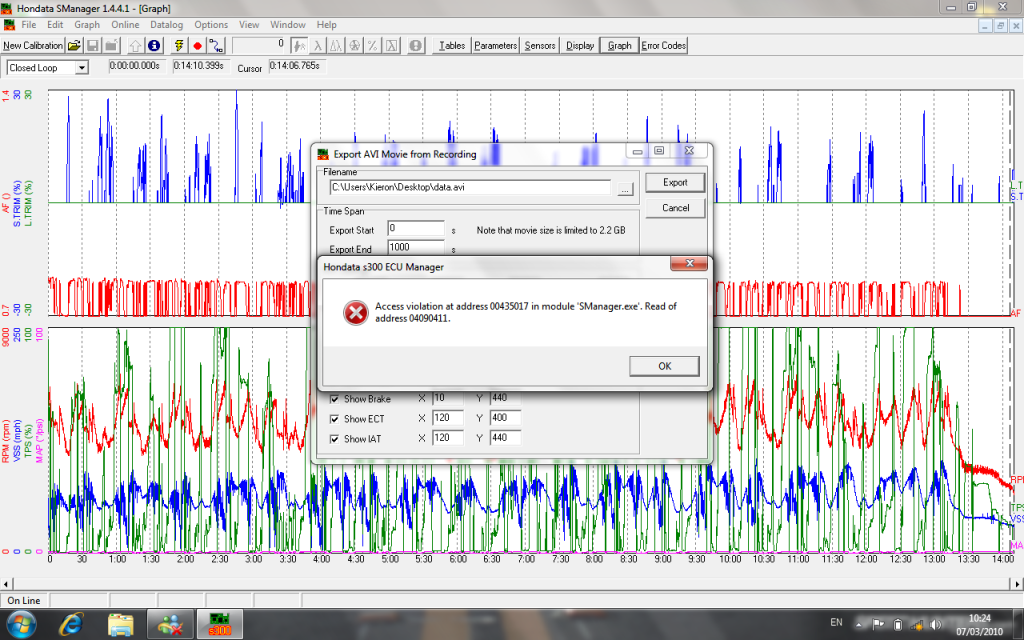Uncheck the Show ECT checkbox
1024x640 pixels.
(x=335, y=419)
